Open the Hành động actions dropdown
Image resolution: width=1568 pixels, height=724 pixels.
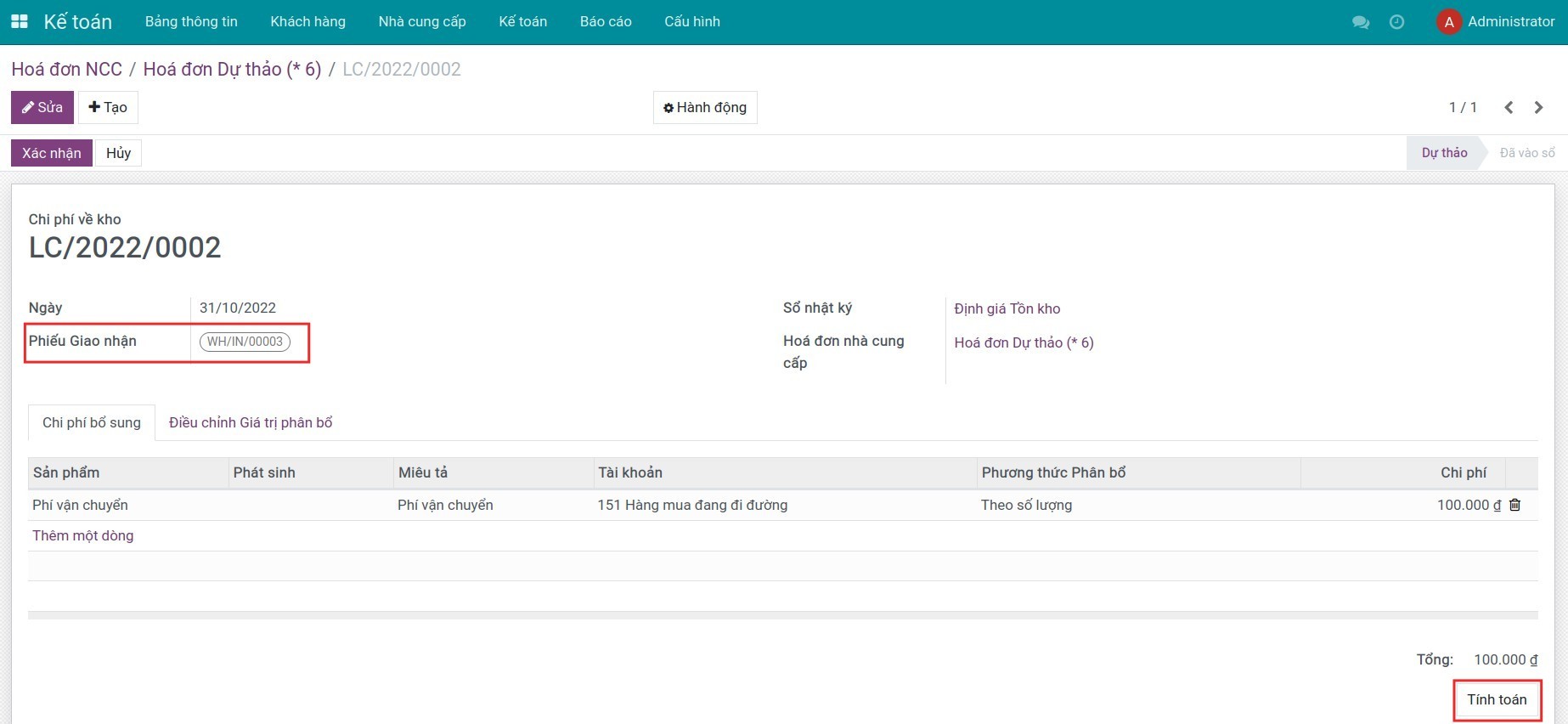point(704,108)
